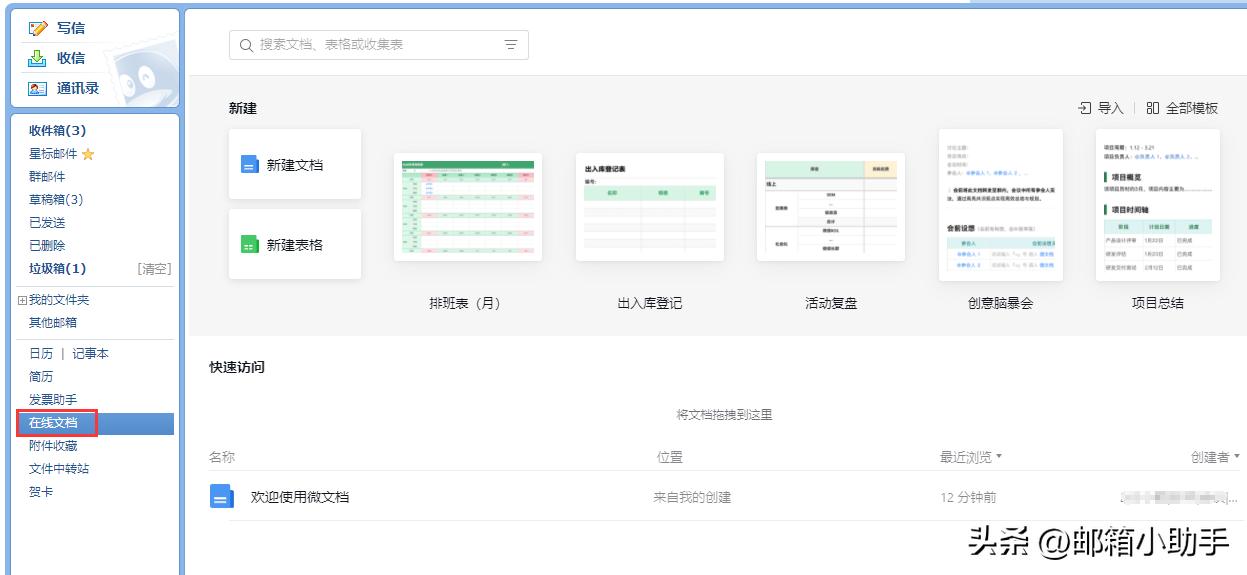Open 贺卡 in the sidebar

tap(41, 492)
